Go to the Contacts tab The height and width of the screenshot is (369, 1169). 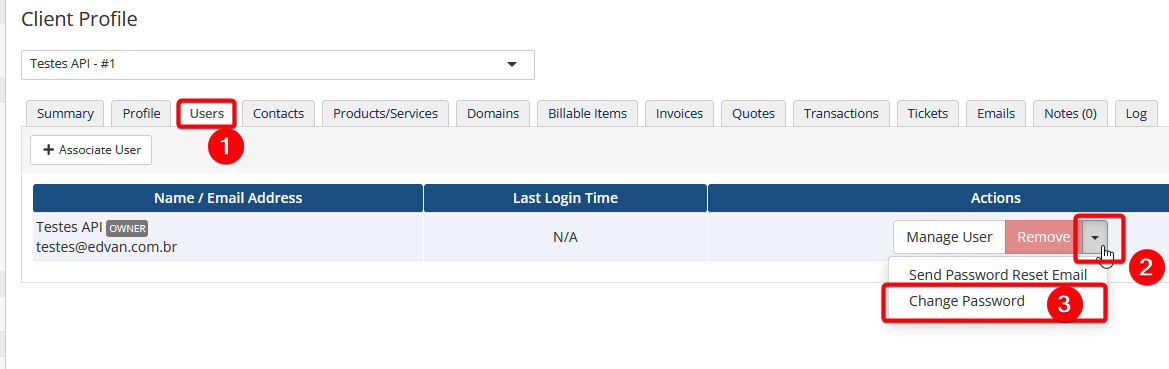[278, 113]
